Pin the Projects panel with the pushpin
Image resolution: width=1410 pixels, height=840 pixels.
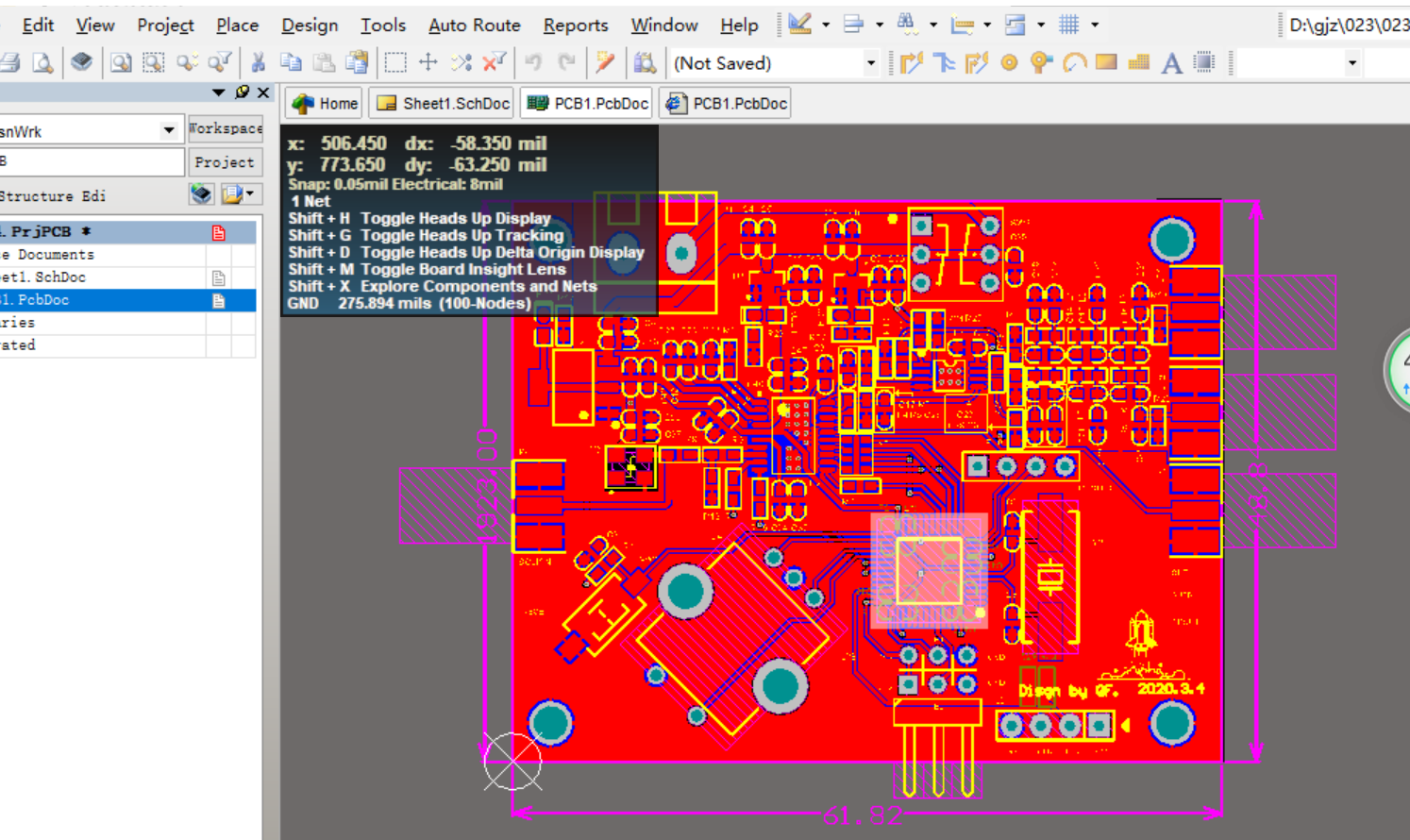[x=243, y=92]
